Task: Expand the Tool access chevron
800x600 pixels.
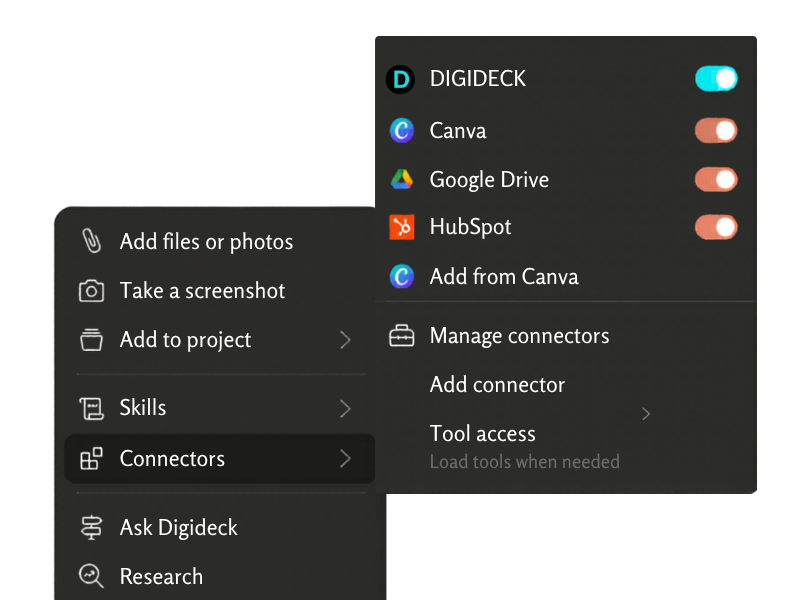Action: pyautogui.click(x=646, y=414)
